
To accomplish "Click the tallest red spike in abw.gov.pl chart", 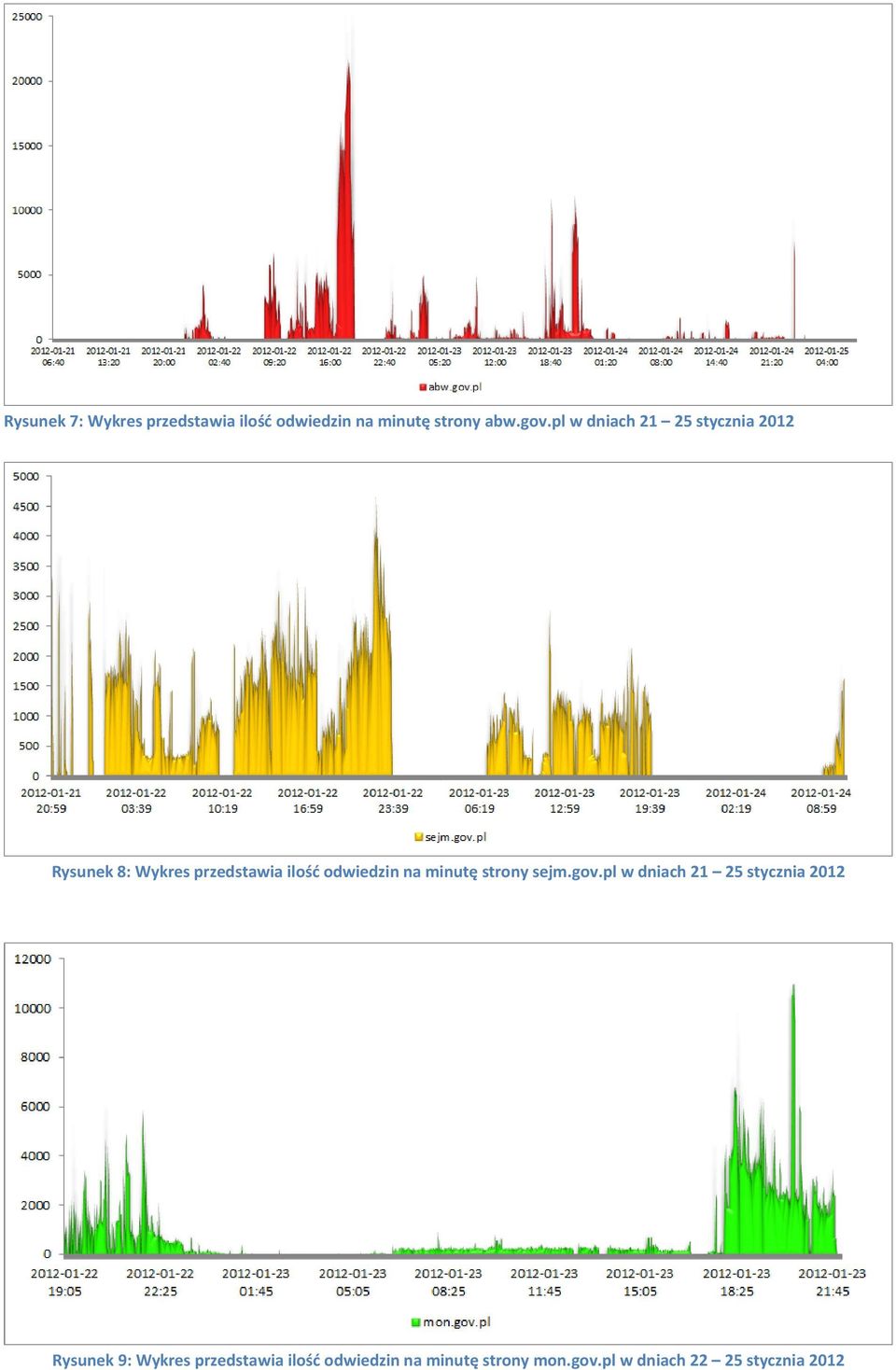I will pos(347,201).
